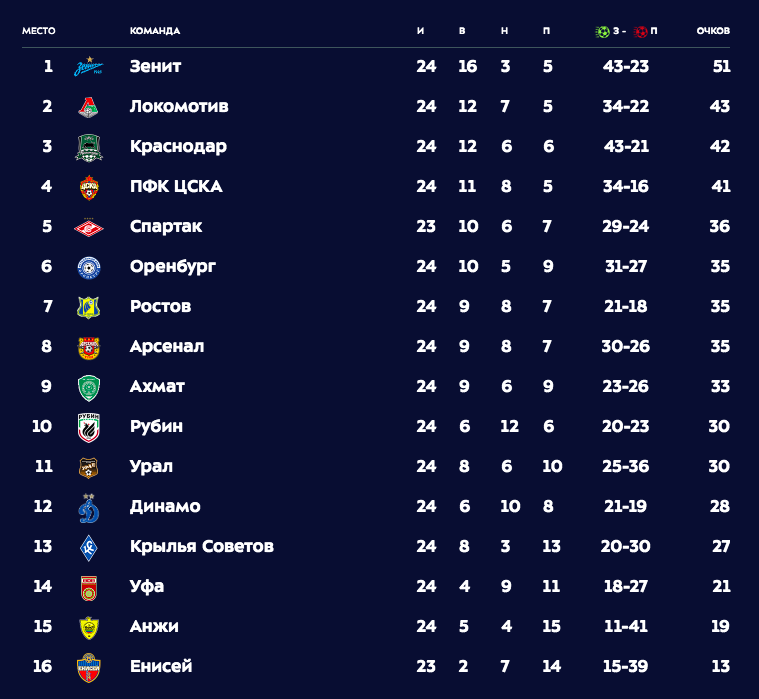Click the ПФК ЦСКА club emblem

click(x=89, y=187)
